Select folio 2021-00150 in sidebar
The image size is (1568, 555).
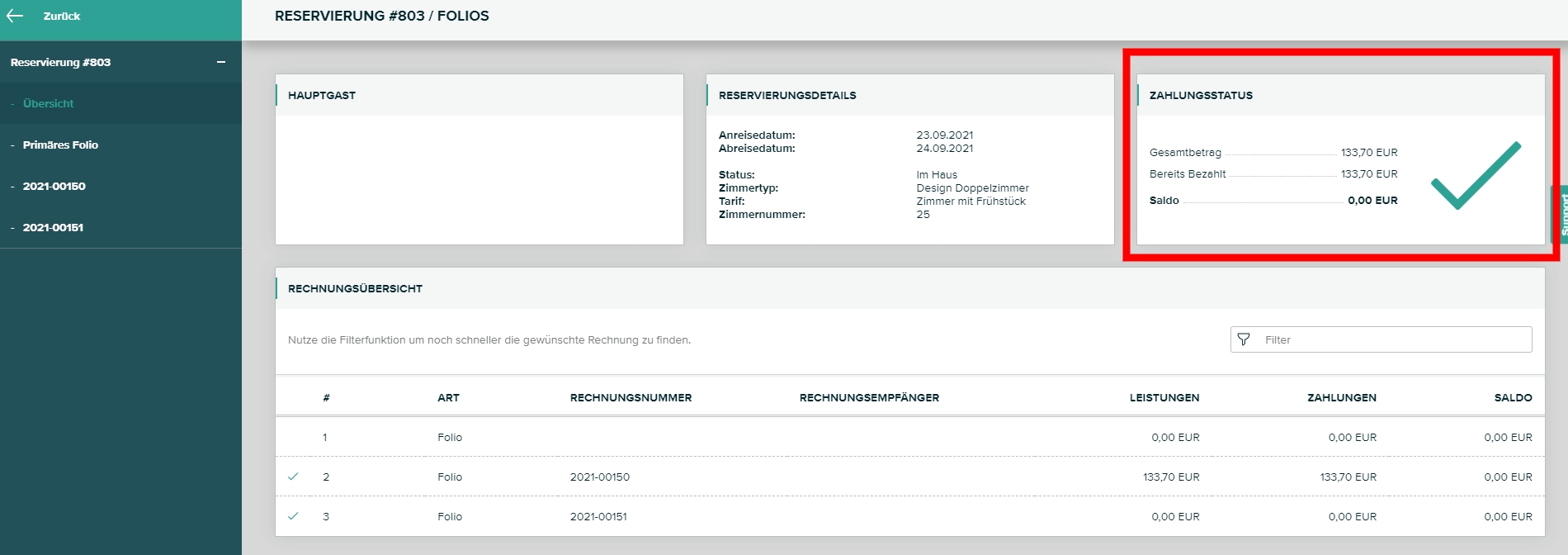(54, 186)
